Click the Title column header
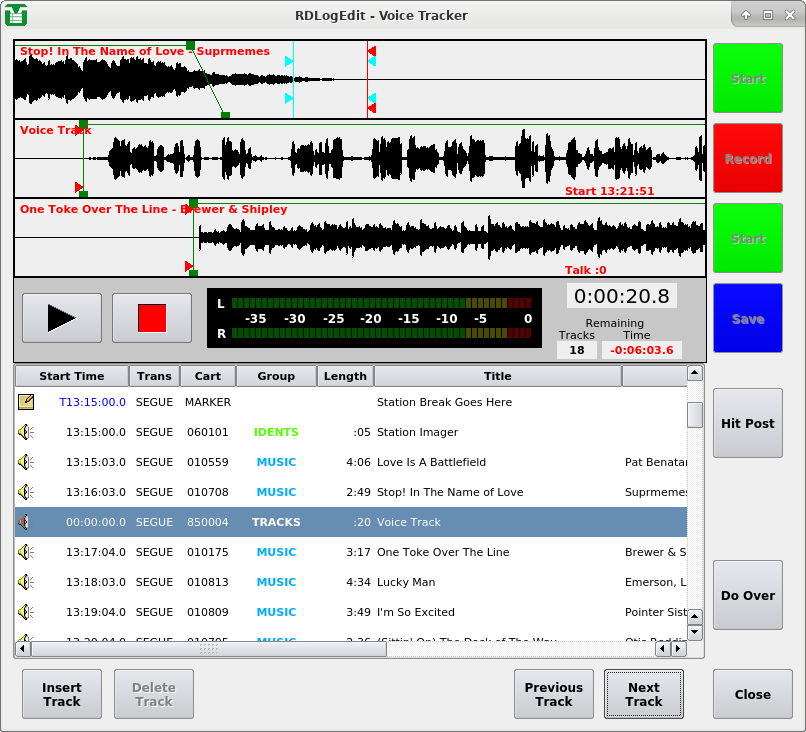The height and width of the screenshot is (732, 806). pos(497,376)
